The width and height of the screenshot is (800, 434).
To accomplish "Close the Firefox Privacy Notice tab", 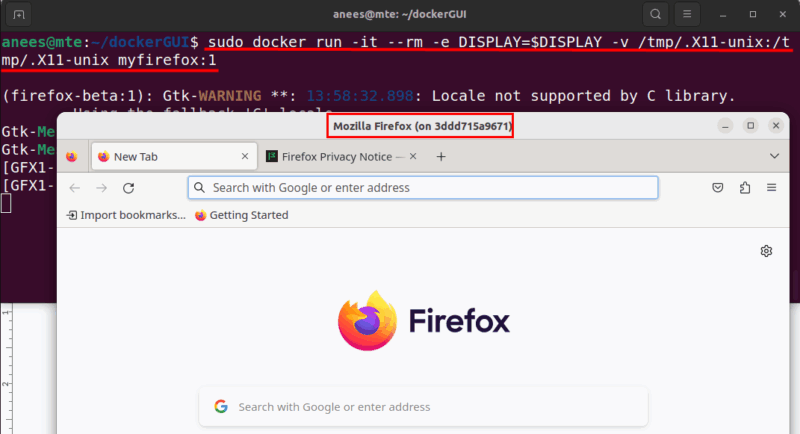I will point(413,157).
